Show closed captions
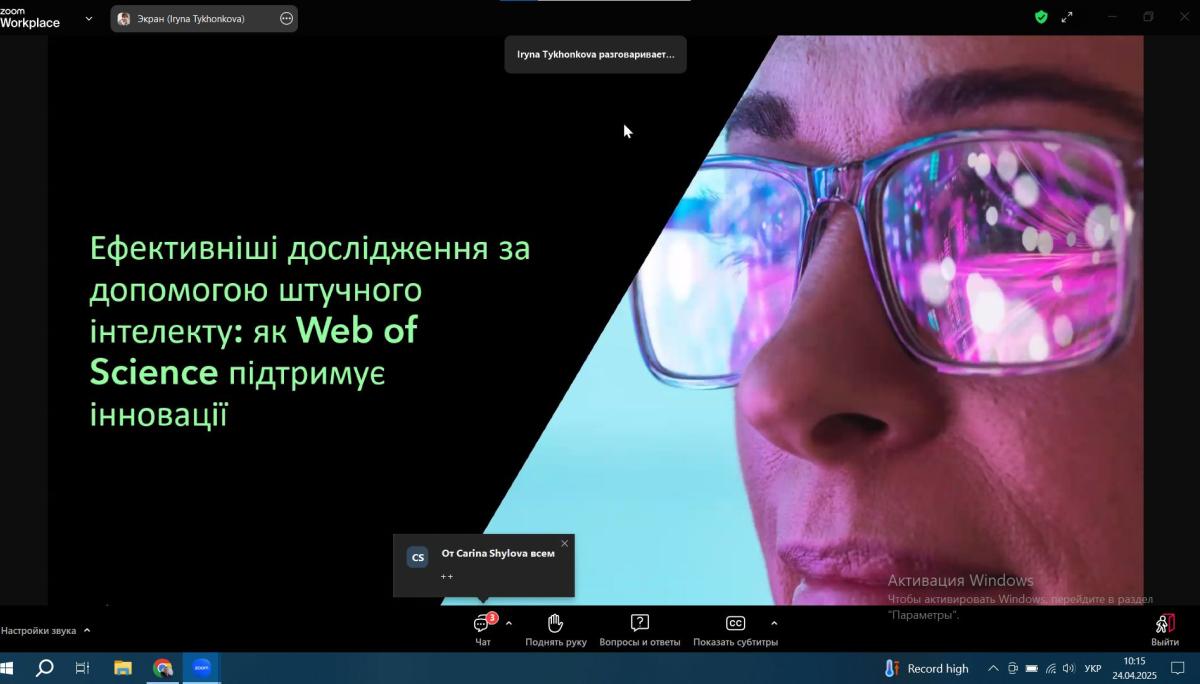This screenshot has width=1200, height=684. 735,630
